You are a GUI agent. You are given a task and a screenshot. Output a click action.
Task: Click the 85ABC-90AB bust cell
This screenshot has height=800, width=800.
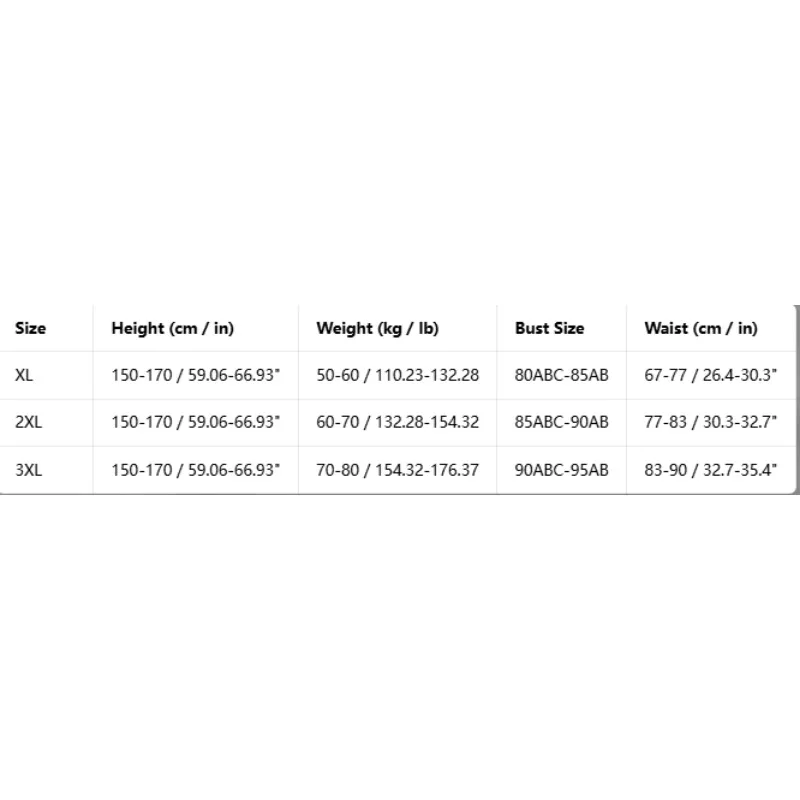point(561,422)
